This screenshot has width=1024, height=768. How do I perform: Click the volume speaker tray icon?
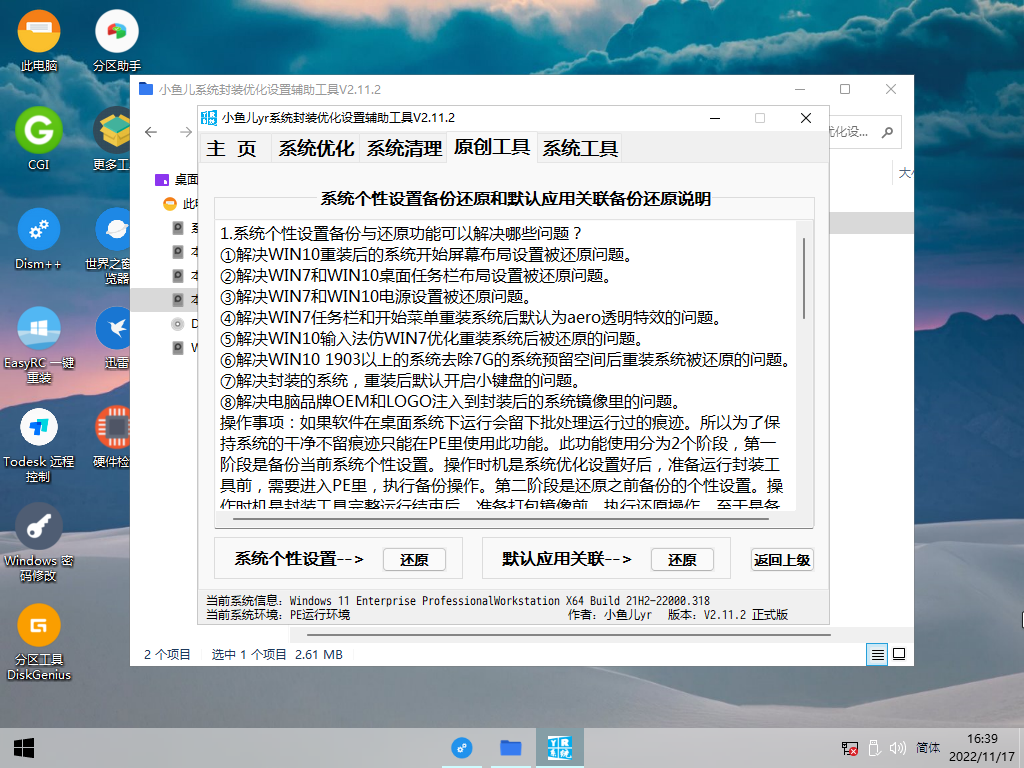click(898, 748)
